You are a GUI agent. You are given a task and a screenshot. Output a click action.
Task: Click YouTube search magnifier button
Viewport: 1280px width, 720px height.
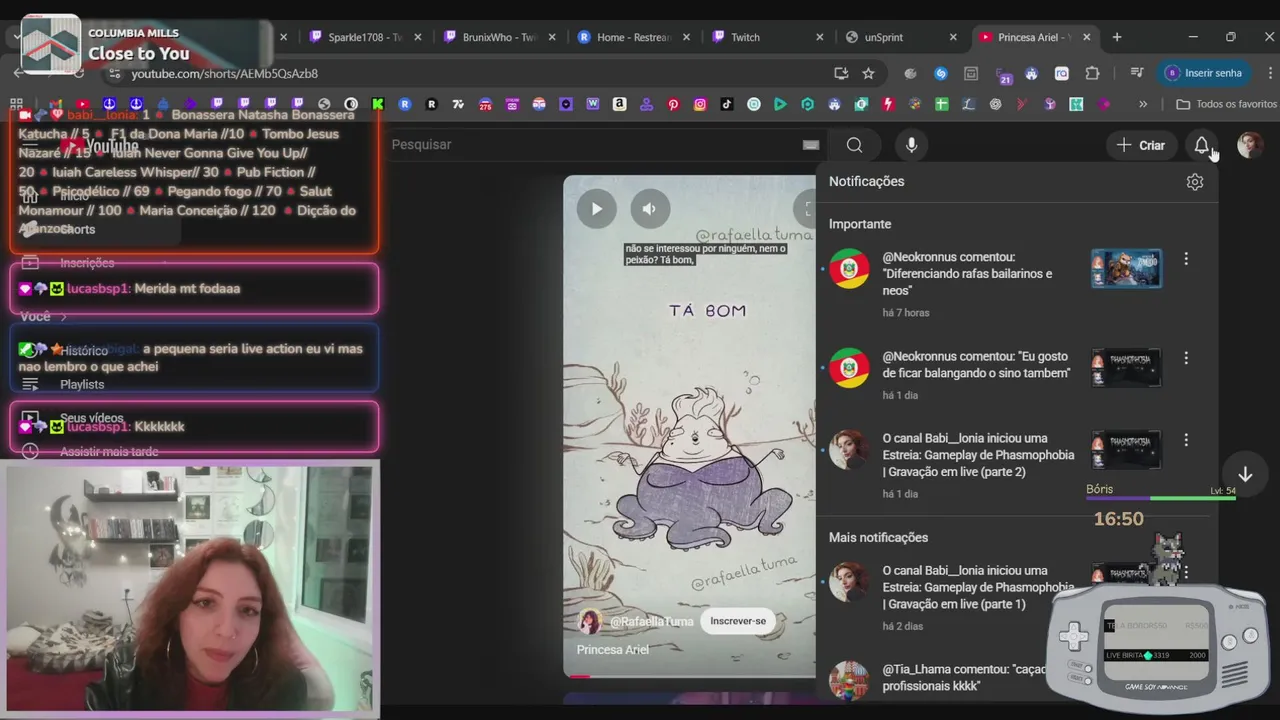(x=854, y=145)
